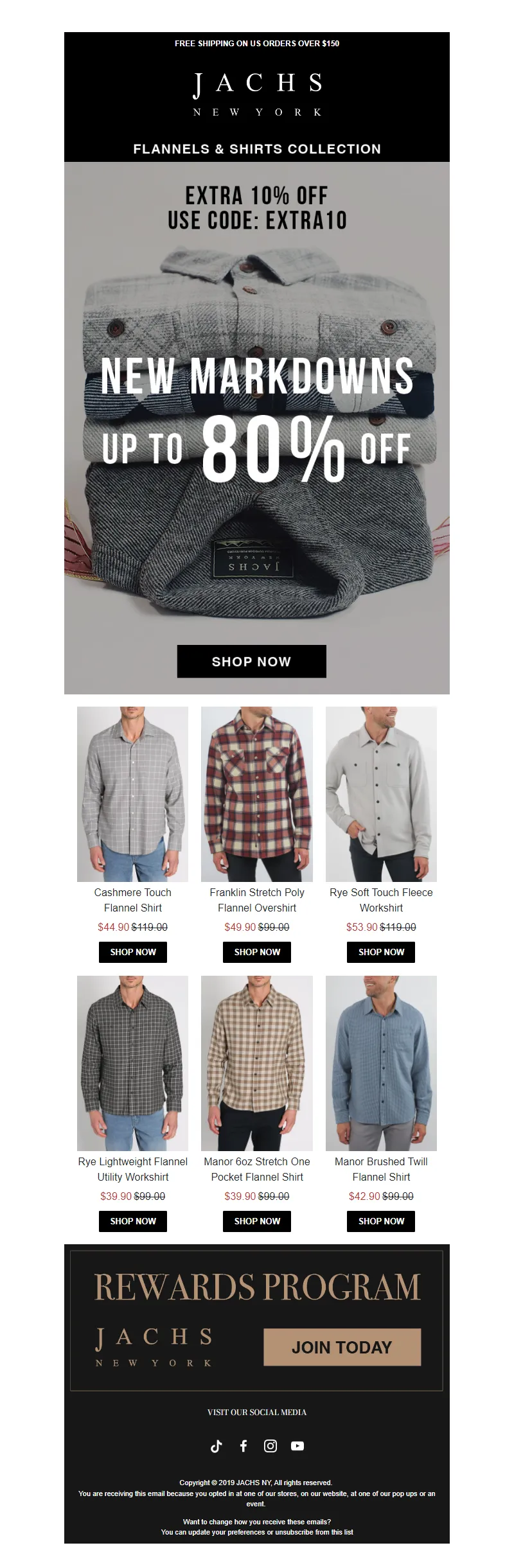Click JOIN TODAY rewards button
This screenshot has width=514, height=1568.
coord(342,1347)
